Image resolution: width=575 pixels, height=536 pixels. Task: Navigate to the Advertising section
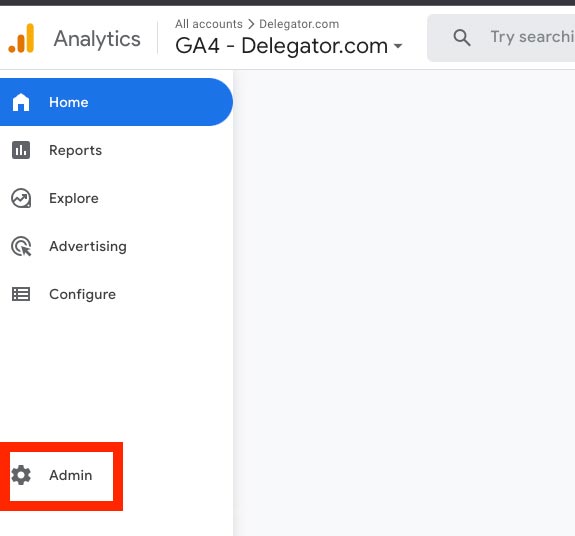[x=88, y=246]
